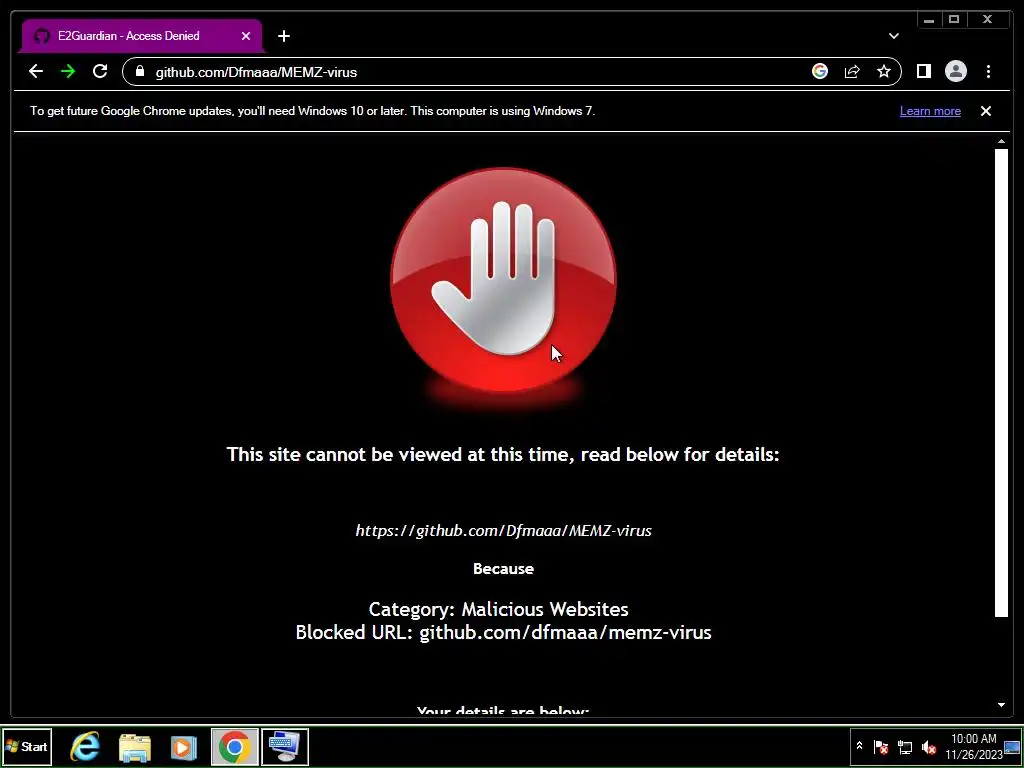The width and height of the screenshot is (1024, 768).
Task: Open Windows Explorer folder icon
Action: (135, 746)
